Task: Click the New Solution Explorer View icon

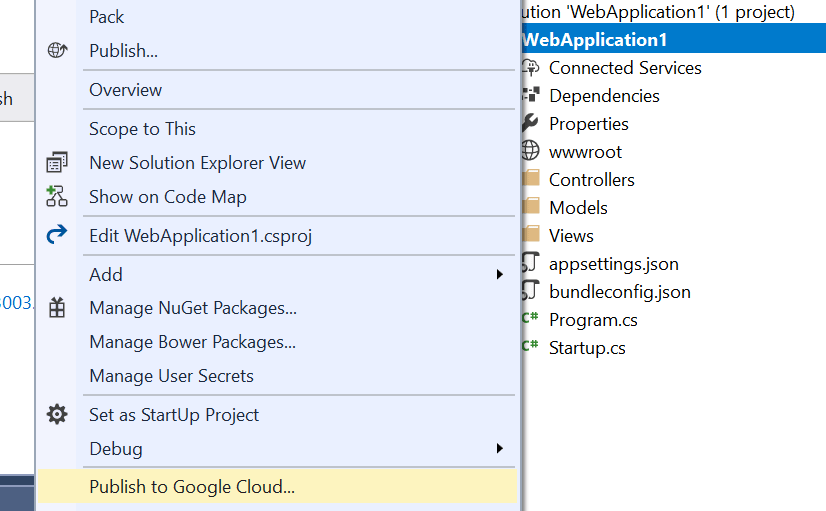Action: 57,162
